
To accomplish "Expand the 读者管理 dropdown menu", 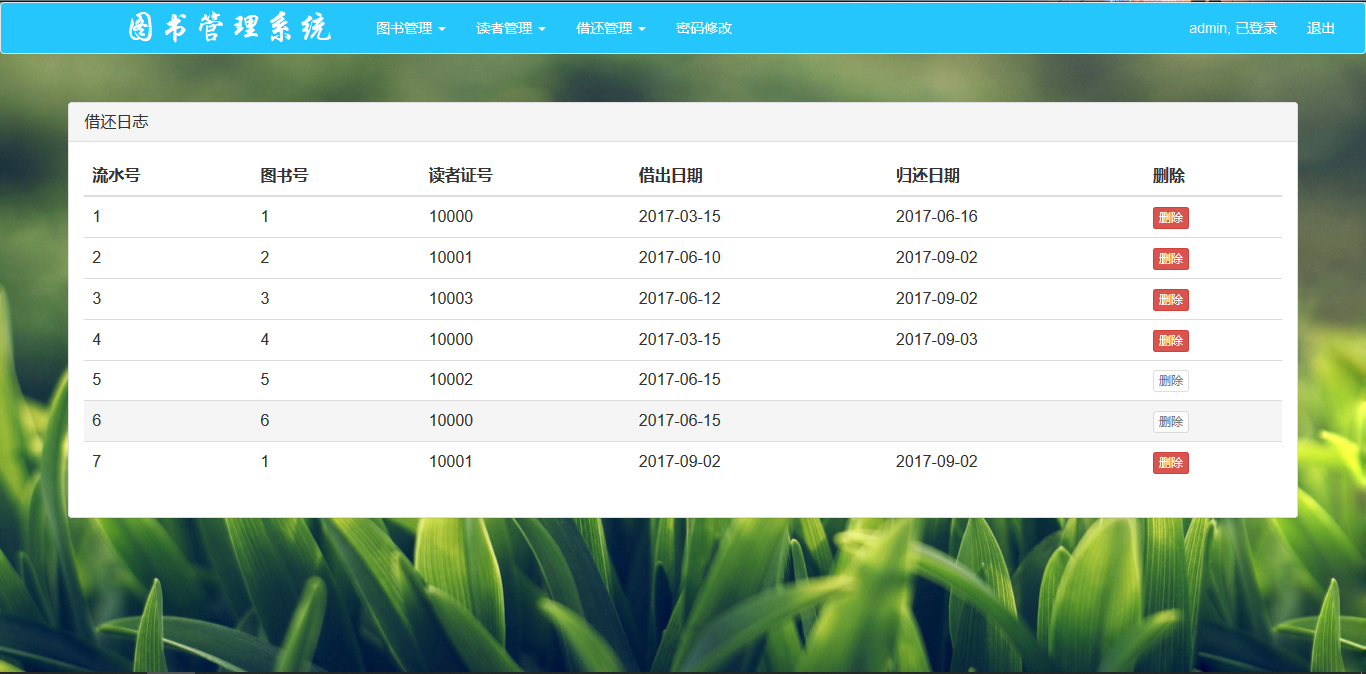I will point(510,28).
